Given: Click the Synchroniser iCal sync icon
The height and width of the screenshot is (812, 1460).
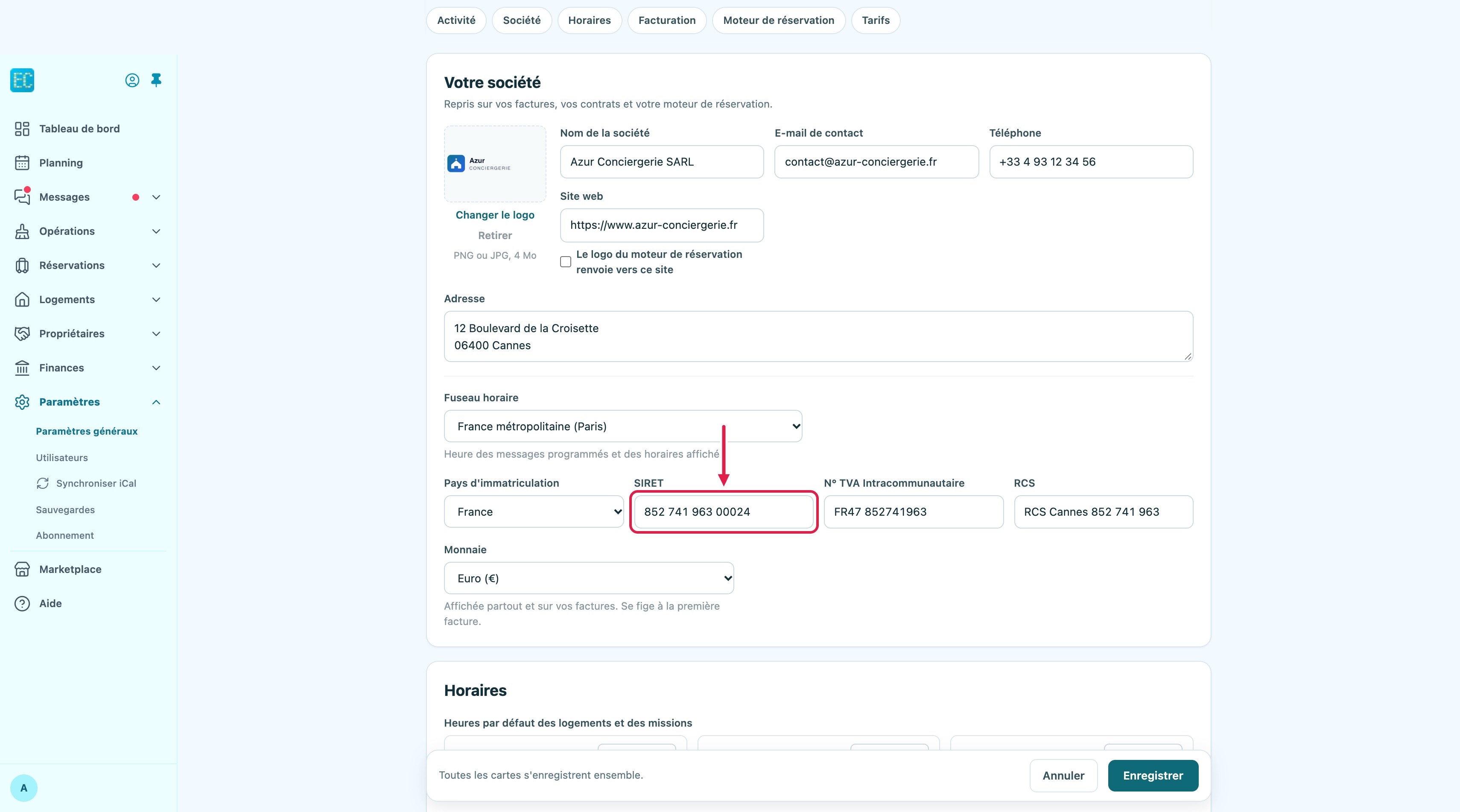Looking at the screenshot, I should coord(43,483).
